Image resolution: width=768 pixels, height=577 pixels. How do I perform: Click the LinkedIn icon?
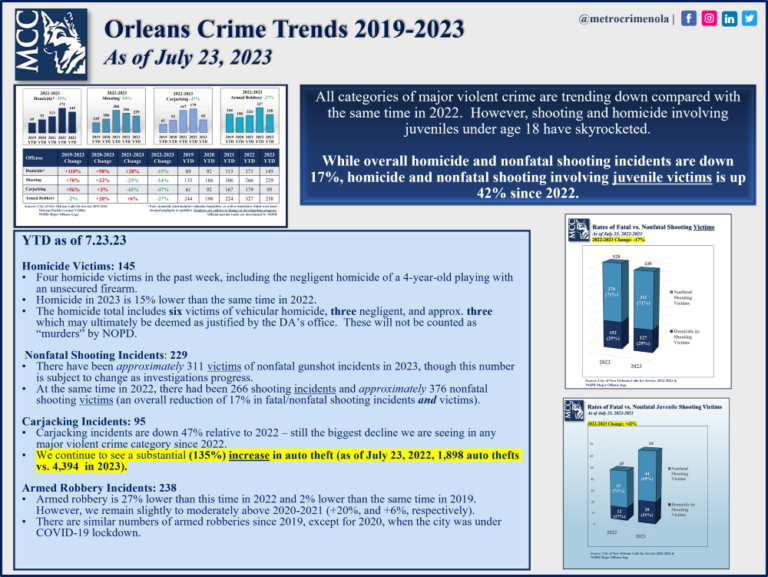[x=727, y=18]
